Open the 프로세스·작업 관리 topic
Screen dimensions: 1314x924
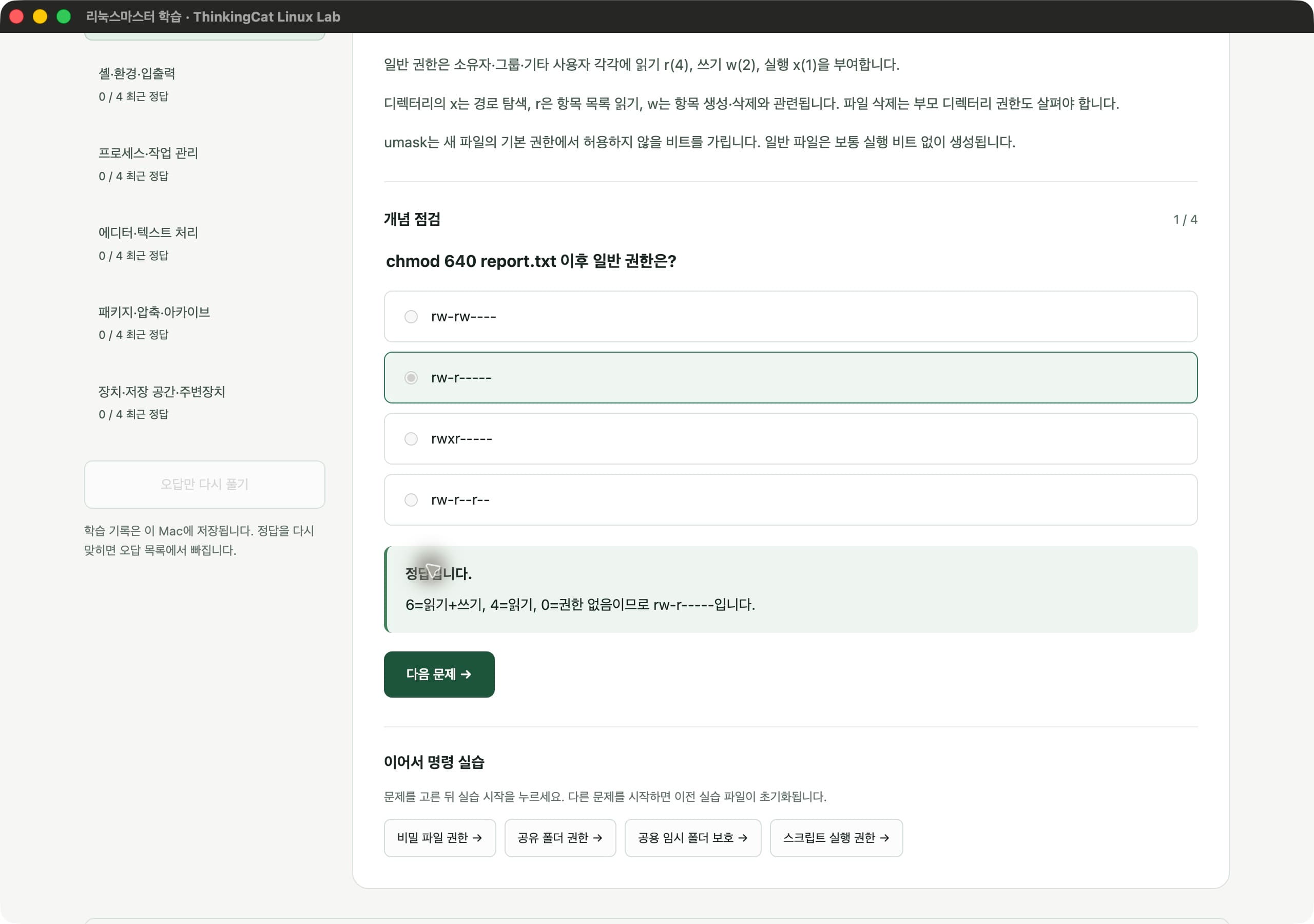[204, 164]
